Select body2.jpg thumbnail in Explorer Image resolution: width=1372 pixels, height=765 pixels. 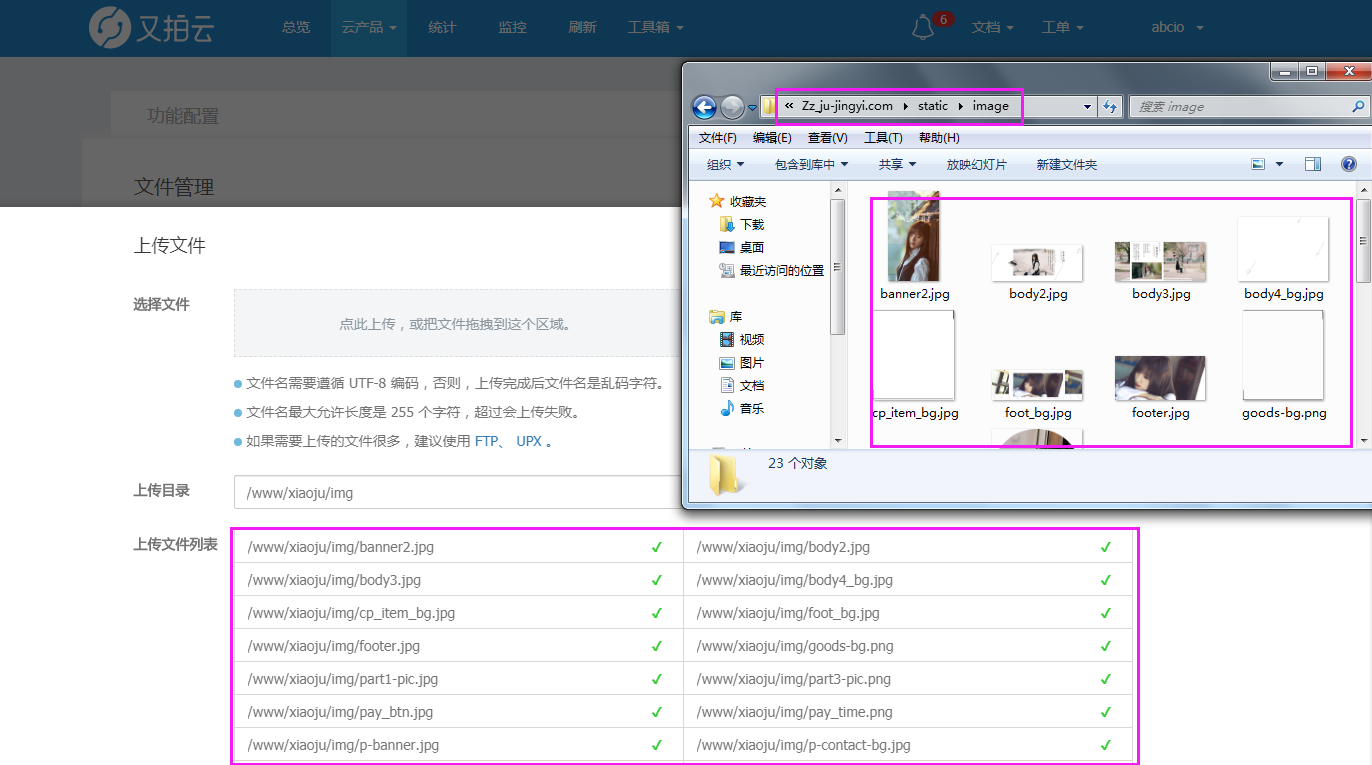pyautogui.click(x=1037, y=264)
